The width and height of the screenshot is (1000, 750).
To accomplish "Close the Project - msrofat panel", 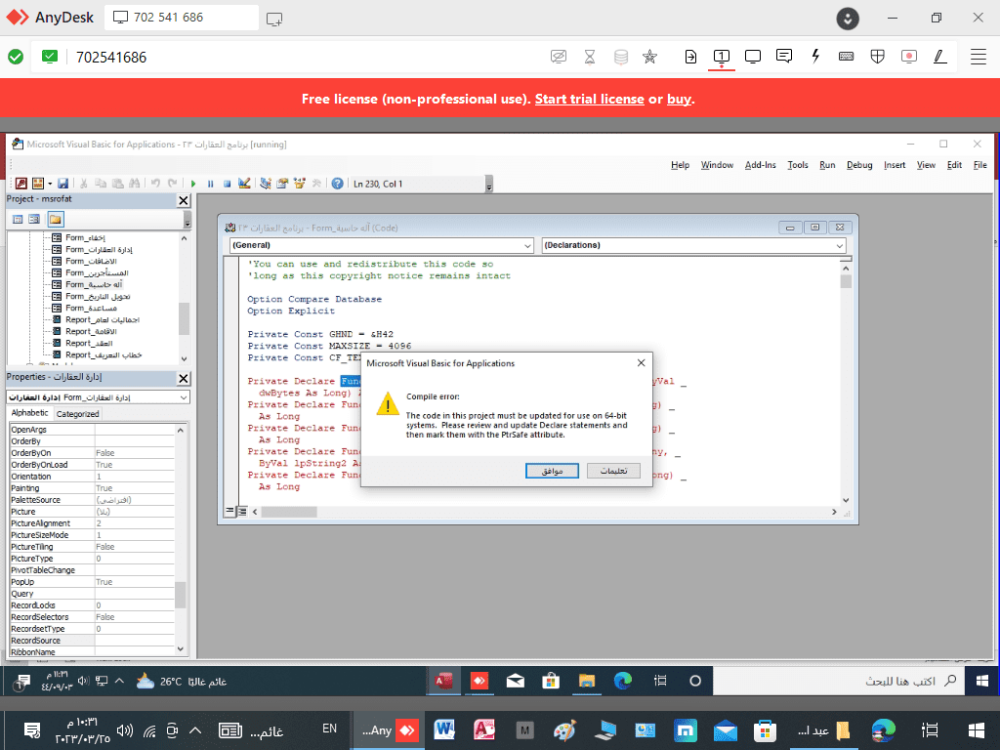I will pyautogui.click(x=184, y=200).
